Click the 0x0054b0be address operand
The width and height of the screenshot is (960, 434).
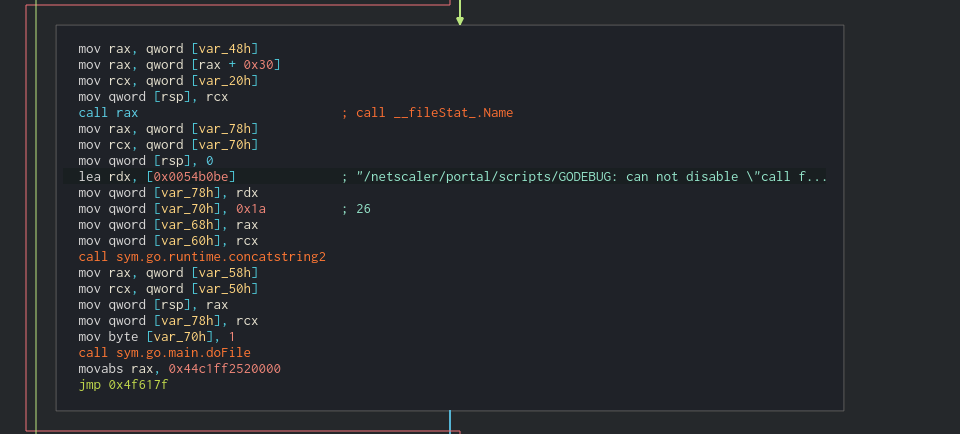(191, 176)
